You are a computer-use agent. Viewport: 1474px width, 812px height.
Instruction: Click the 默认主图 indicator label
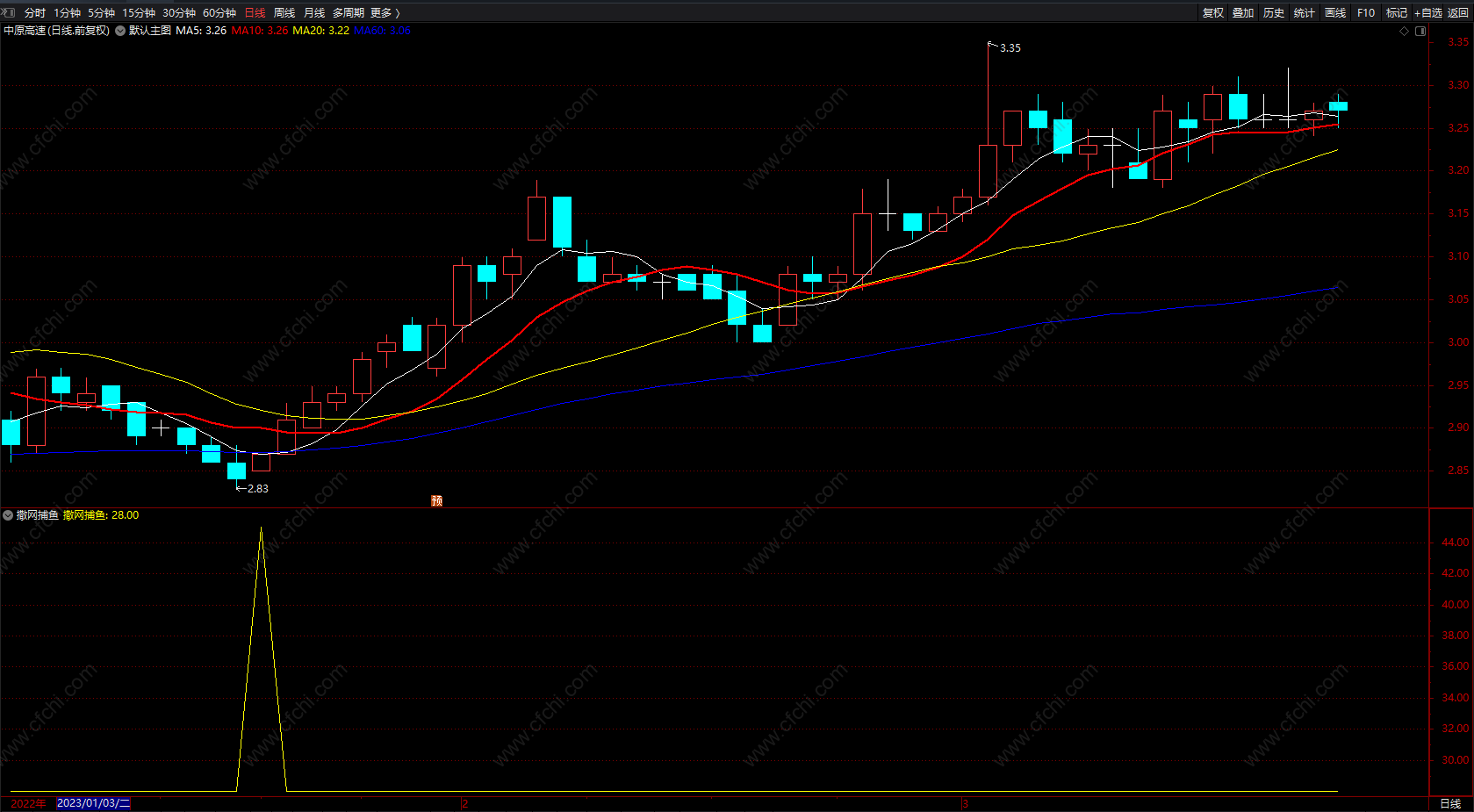click(x=150, y=31)
